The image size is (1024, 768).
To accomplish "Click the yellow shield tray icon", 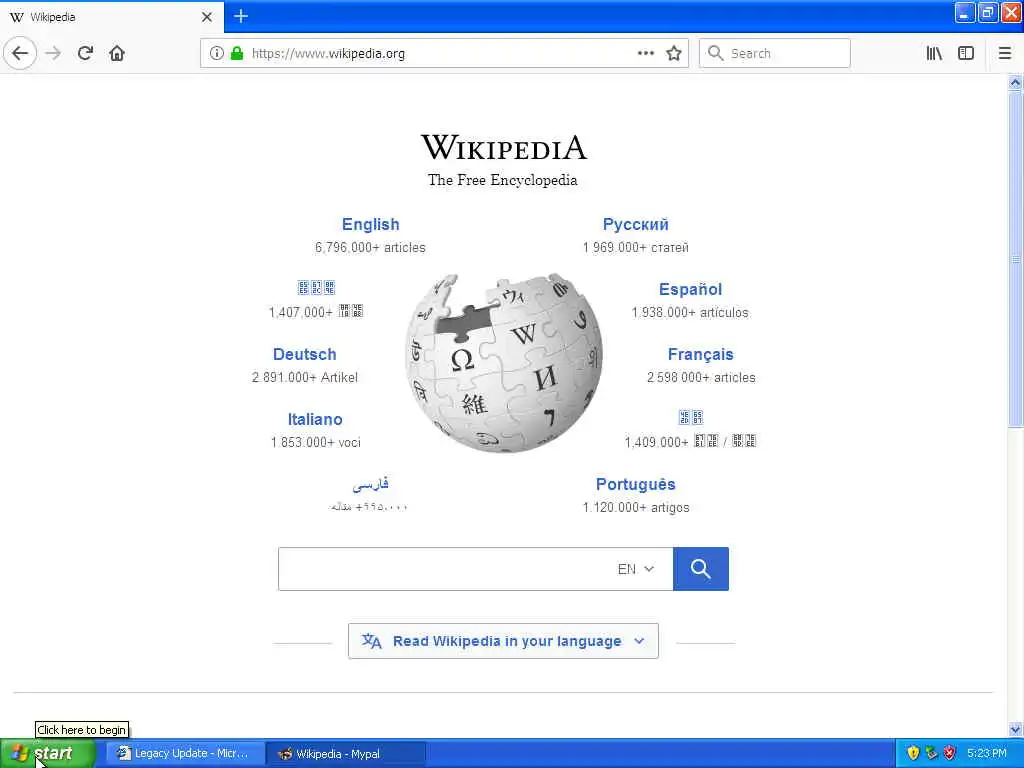I will pyautogui.click(x=913, y=753).
